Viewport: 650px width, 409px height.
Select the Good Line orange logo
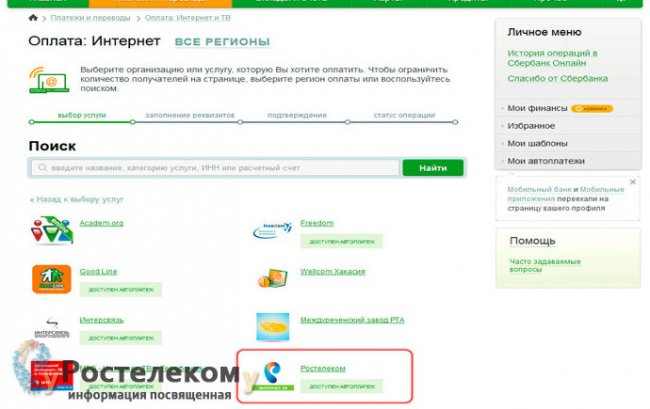pos(52,279)
